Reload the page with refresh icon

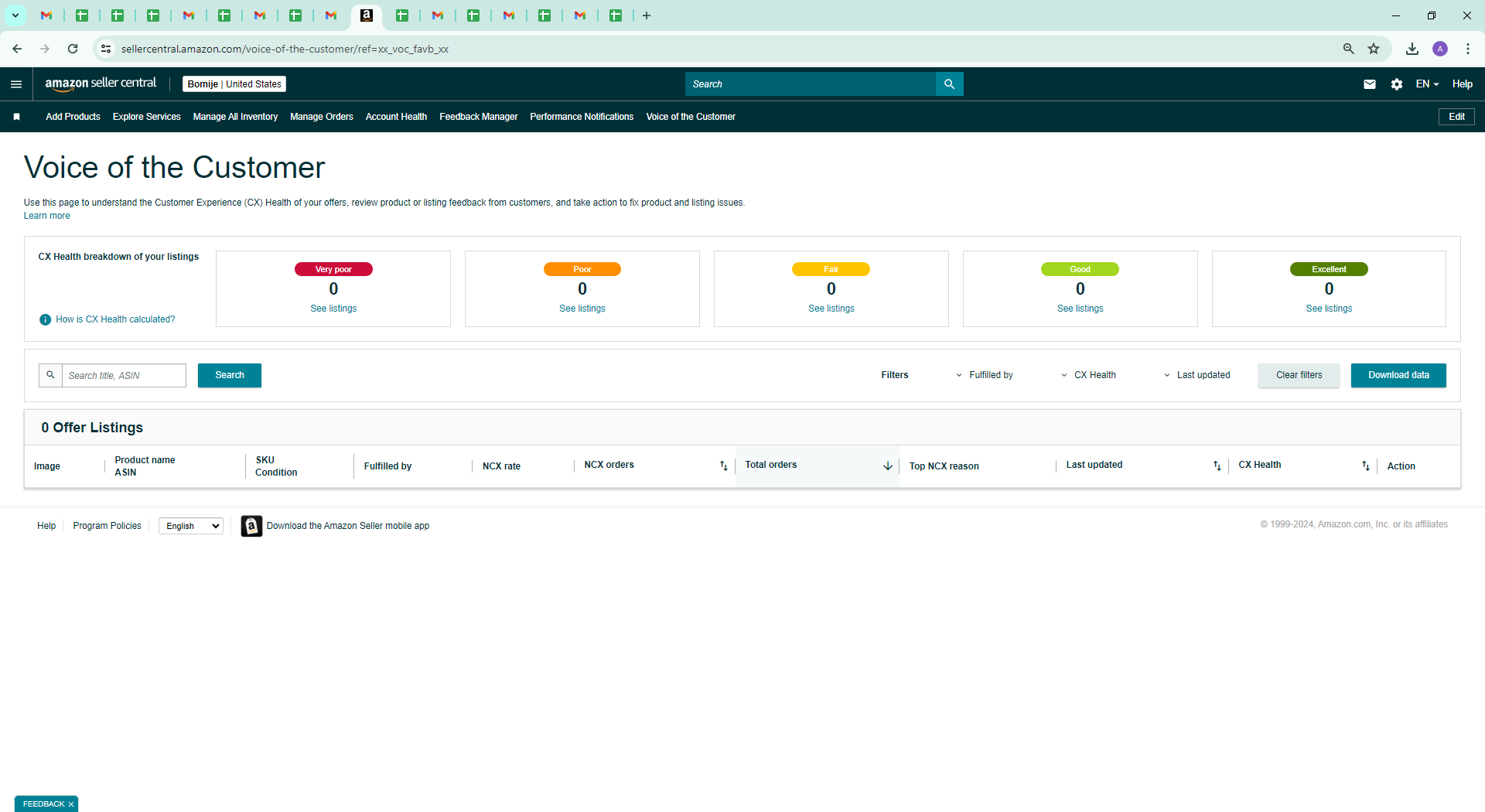73,49
